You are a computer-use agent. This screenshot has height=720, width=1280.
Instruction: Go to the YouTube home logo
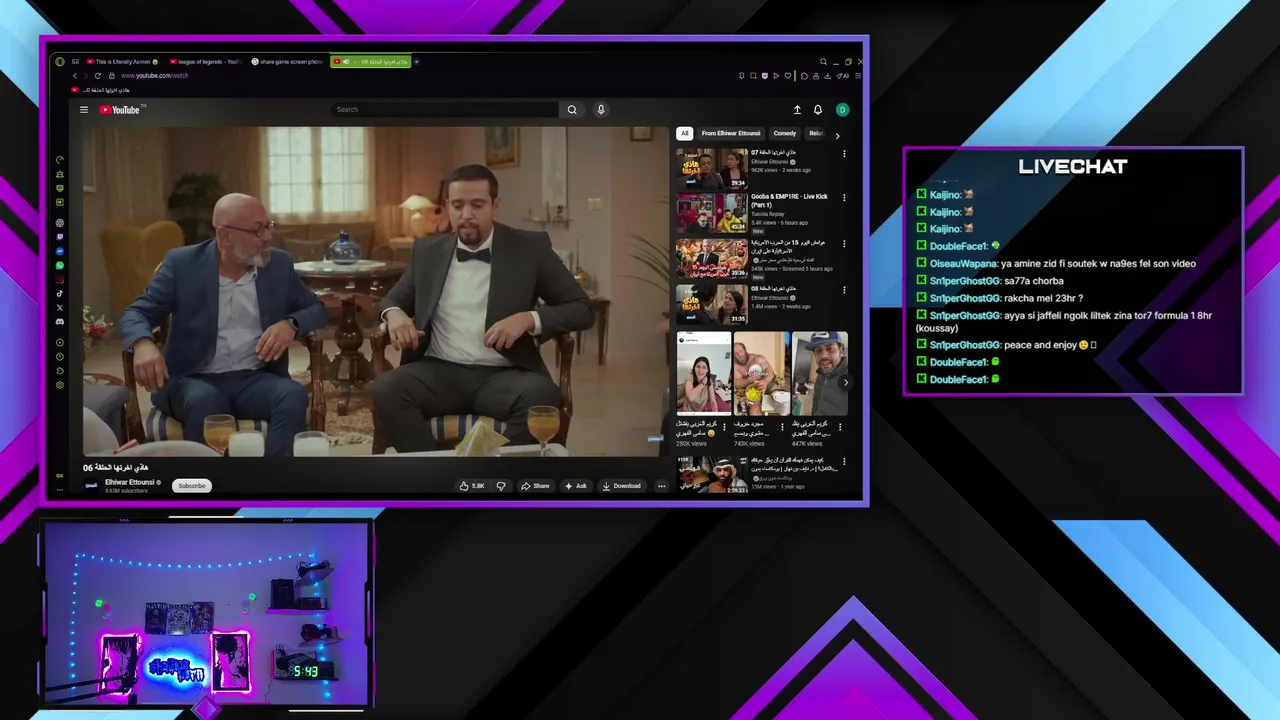click(x=120, y=110)
